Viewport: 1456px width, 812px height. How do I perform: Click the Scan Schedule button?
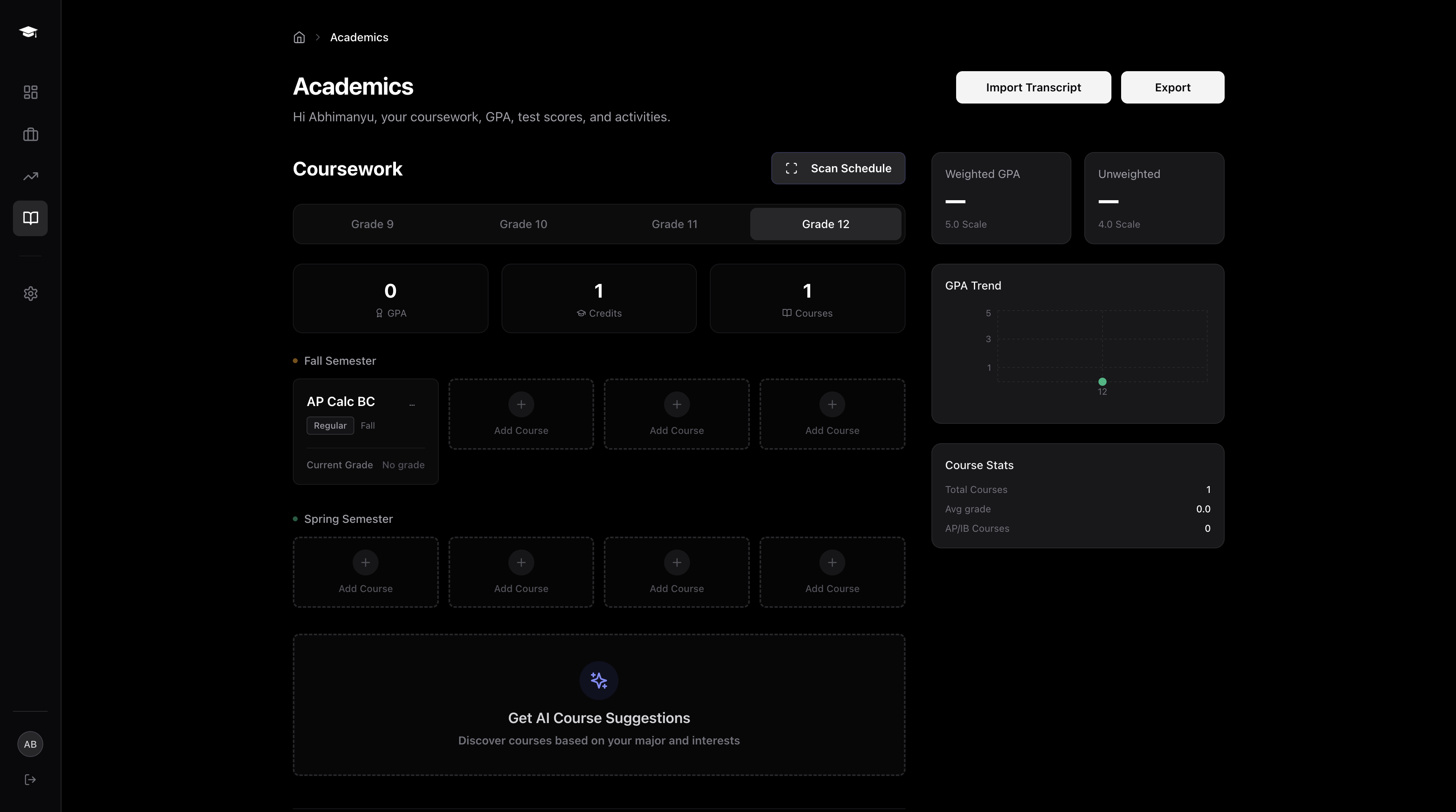838,168
